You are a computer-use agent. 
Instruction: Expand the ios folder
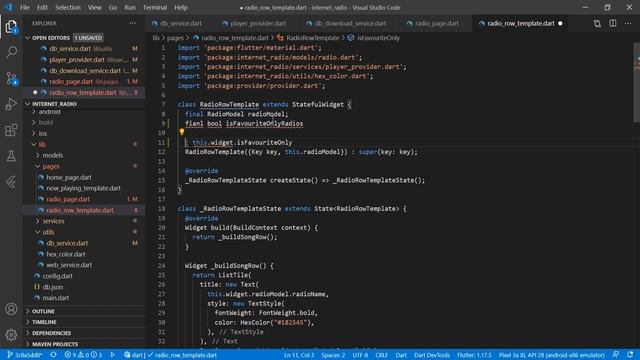point(43,133)
